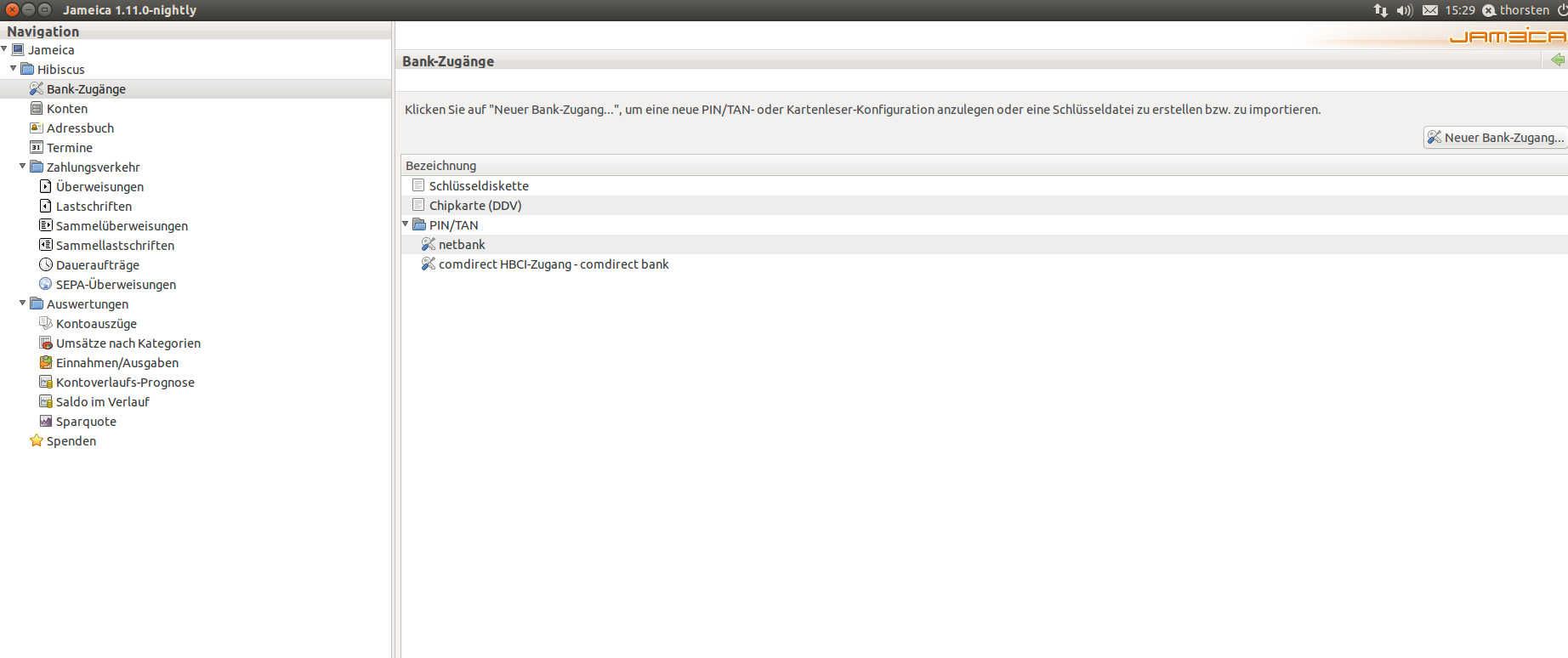The width and height of the screenshot is (1568, 658).
Task: Click the Chipkarte (DDV) document icon
Action: [418, 204]
